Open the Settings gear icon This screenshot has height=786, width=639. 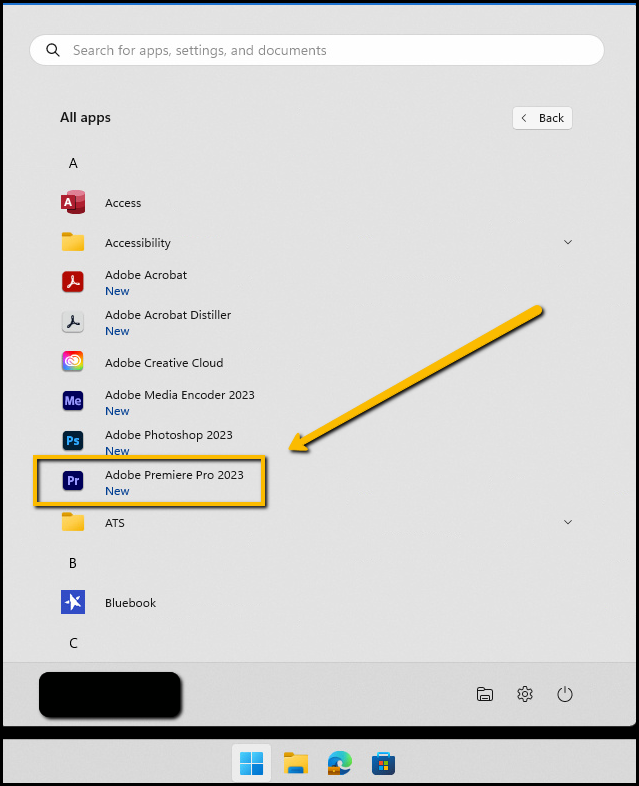click(x=525, y=694)
